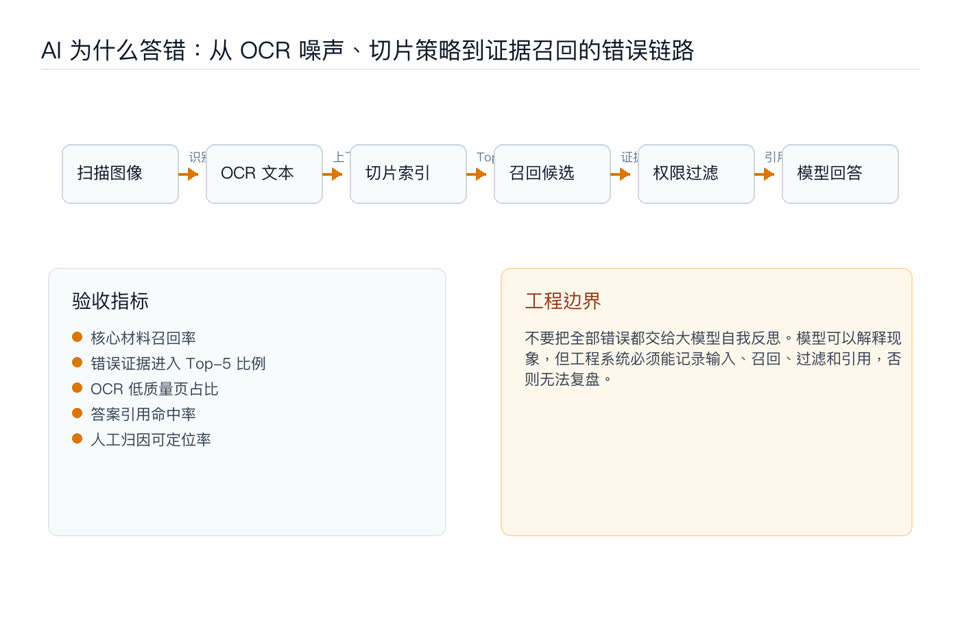The height and width of the screenshot is (618, 960).
Task: Click the paragraph starting with 不要把全部错误
Action: tap(713, 358)
